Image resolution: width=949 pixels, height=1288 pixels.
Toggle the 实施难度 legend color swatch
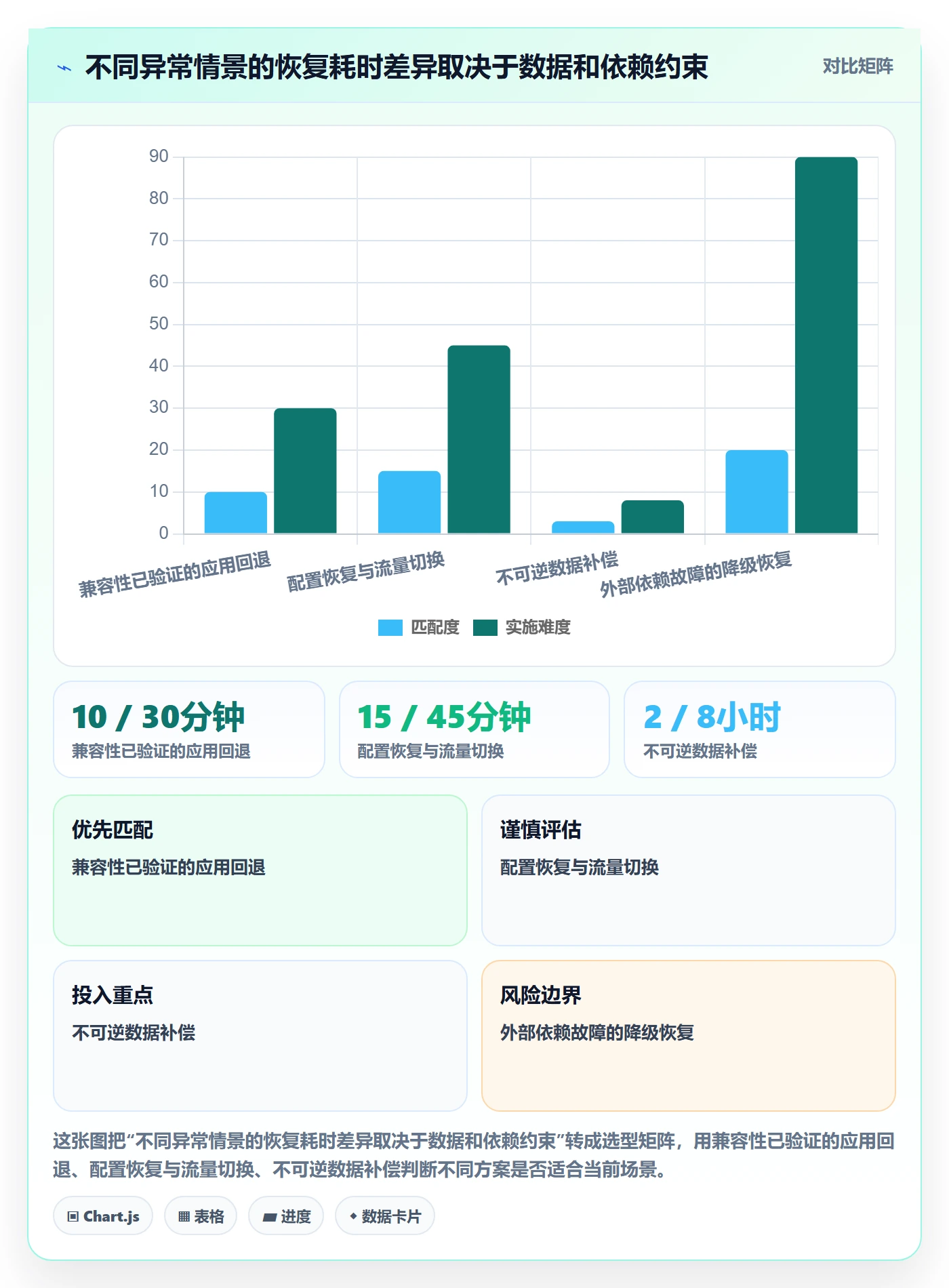[x=485, y=628]
